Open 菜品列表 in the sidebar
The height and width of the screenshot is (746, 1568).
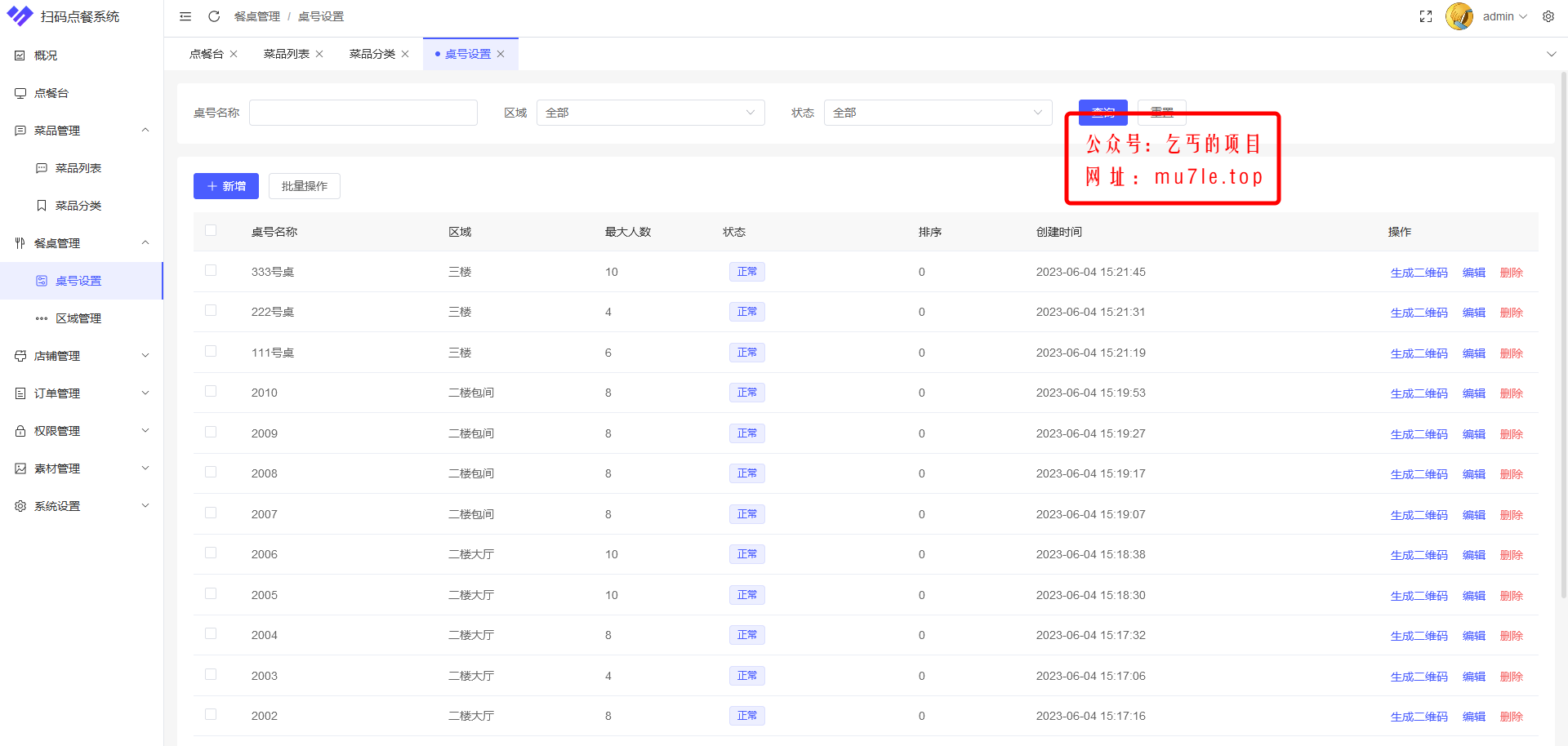82,168
